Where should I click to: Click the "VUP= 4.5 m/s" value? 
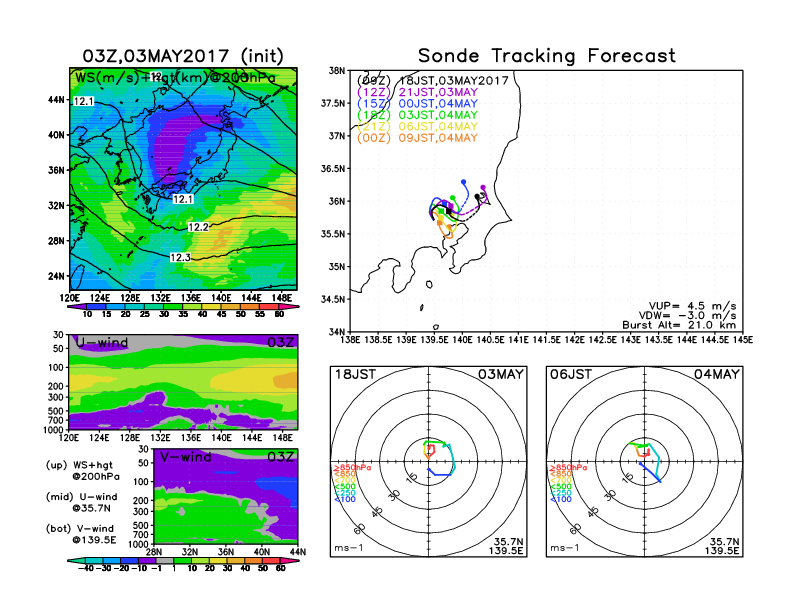692,306
